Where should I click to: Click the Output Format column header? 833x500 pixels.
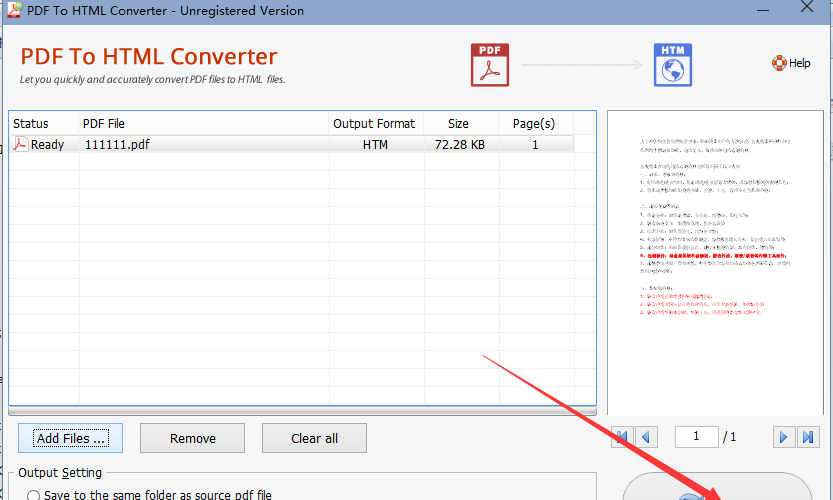pos(376,124)
